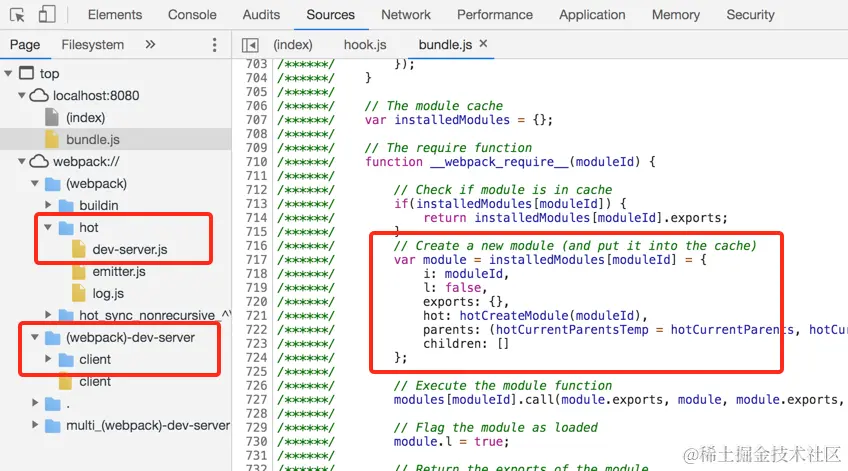Switch to the Console tab
848x471 pixels.
pos(192,15)
